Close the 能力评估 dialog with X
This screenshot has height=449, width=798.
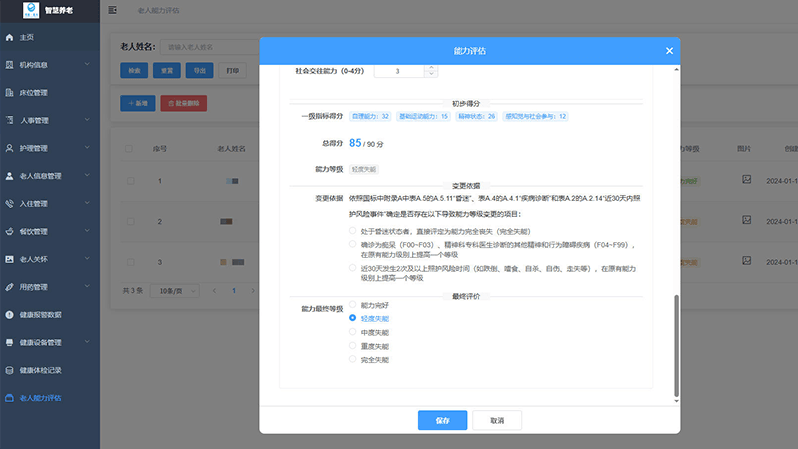tap(669, 50)
